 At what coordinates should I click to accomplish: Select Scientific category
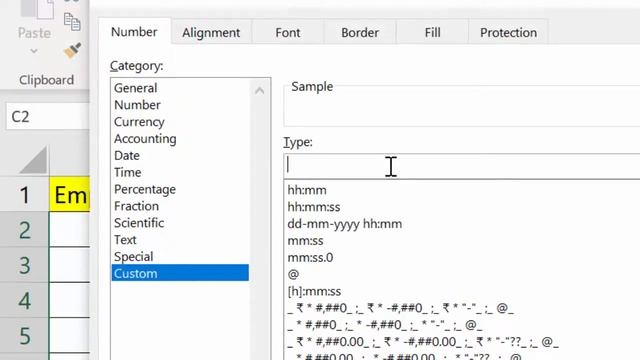click(x=180, y=223)
